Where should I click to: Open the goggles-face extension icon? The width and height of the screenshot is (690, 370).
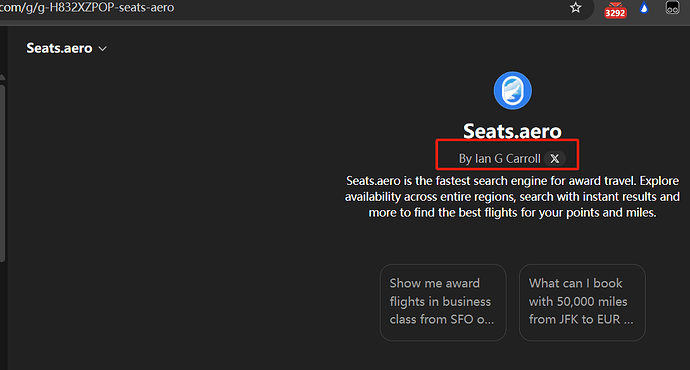tap(672, 7)
